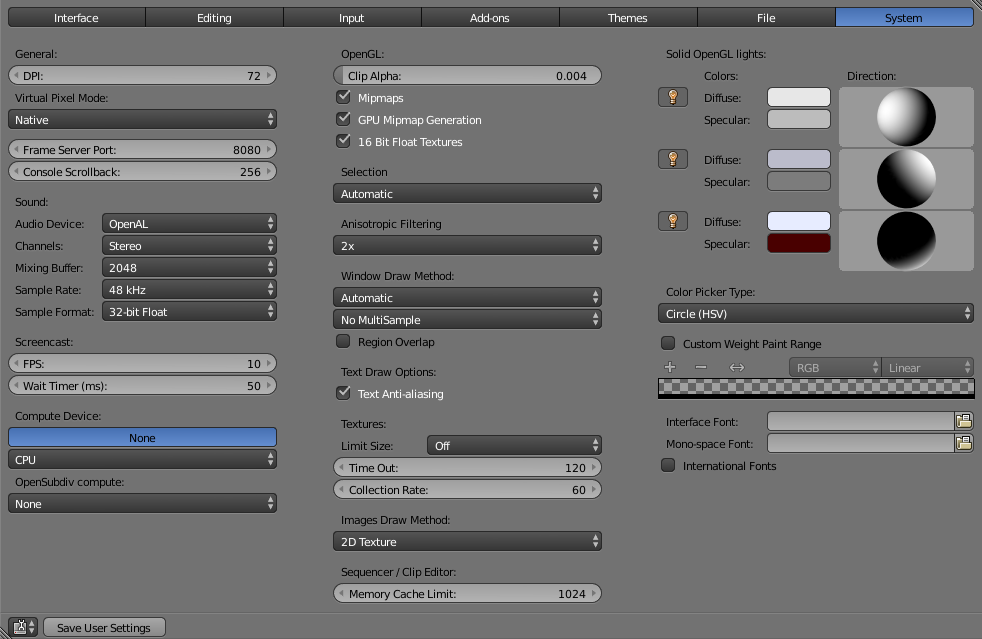Image resolution: width=982 pixels, height=639 pixels.
Task: Open the dark red Specular color swatch
Action: 799,243
